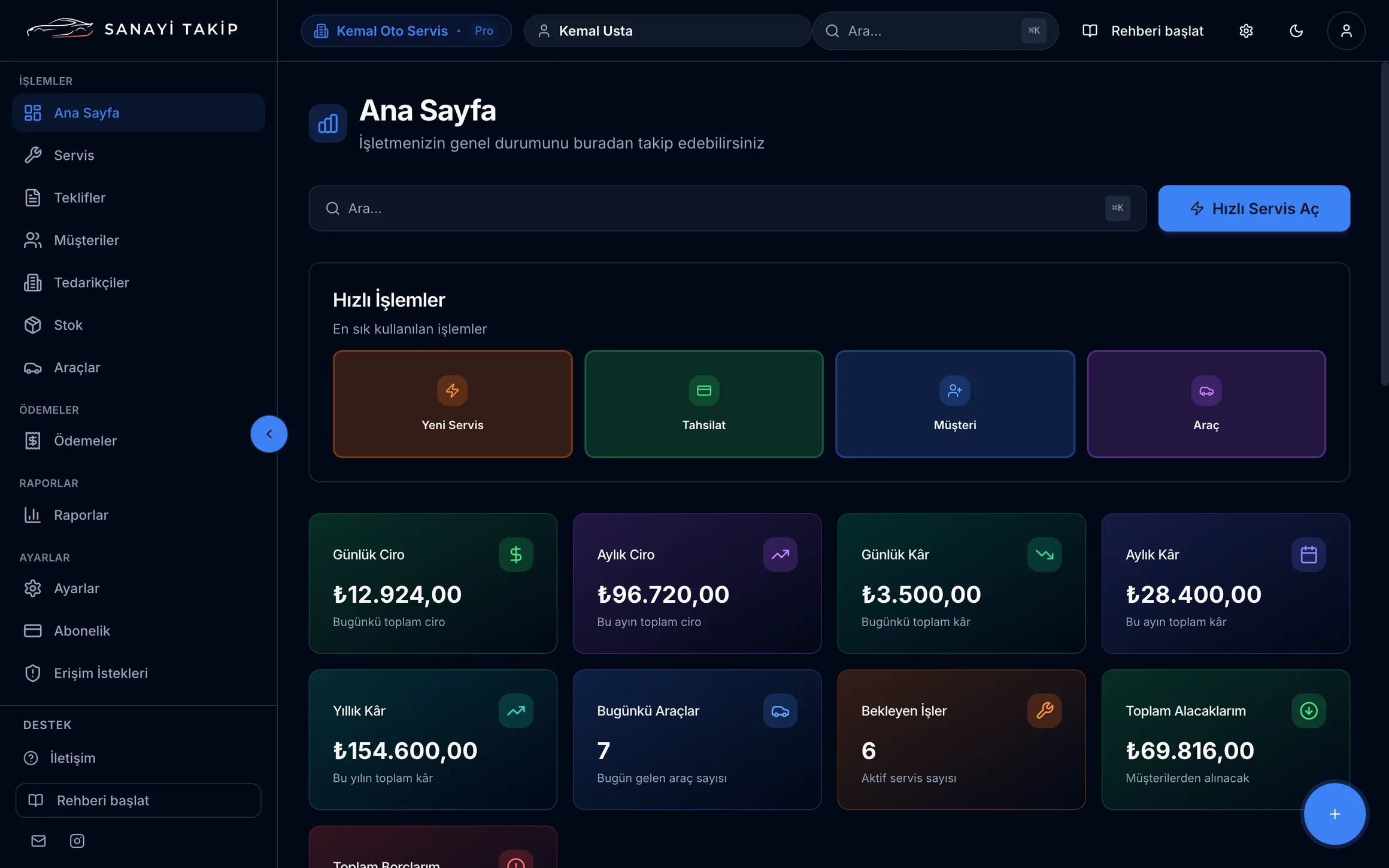Go to Ana Sayfa in sidebar
This screenshot has width=1389, height=868.
138,113
